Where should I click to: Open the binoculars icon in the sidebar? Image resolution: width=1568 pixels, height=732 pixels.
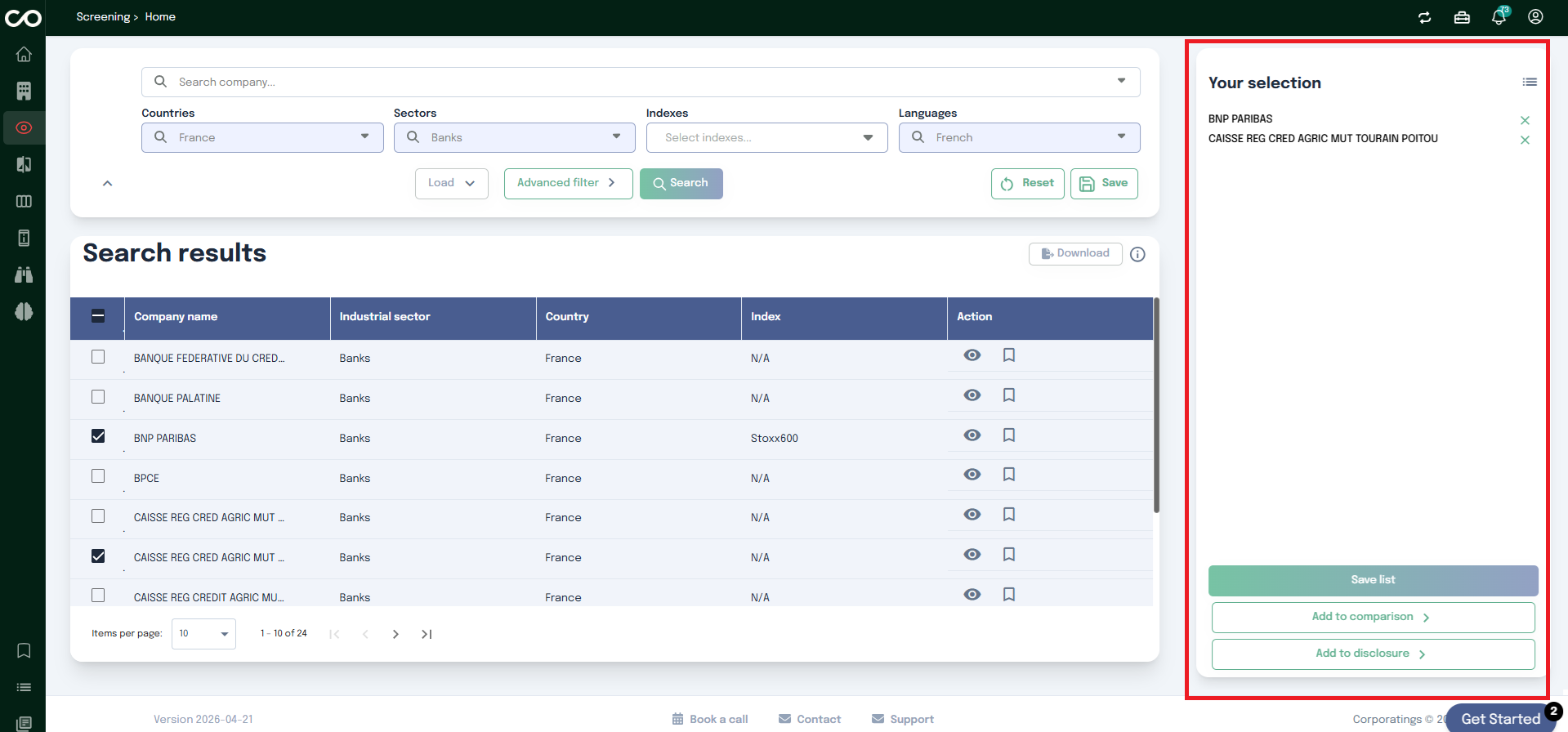coord(24,274)
